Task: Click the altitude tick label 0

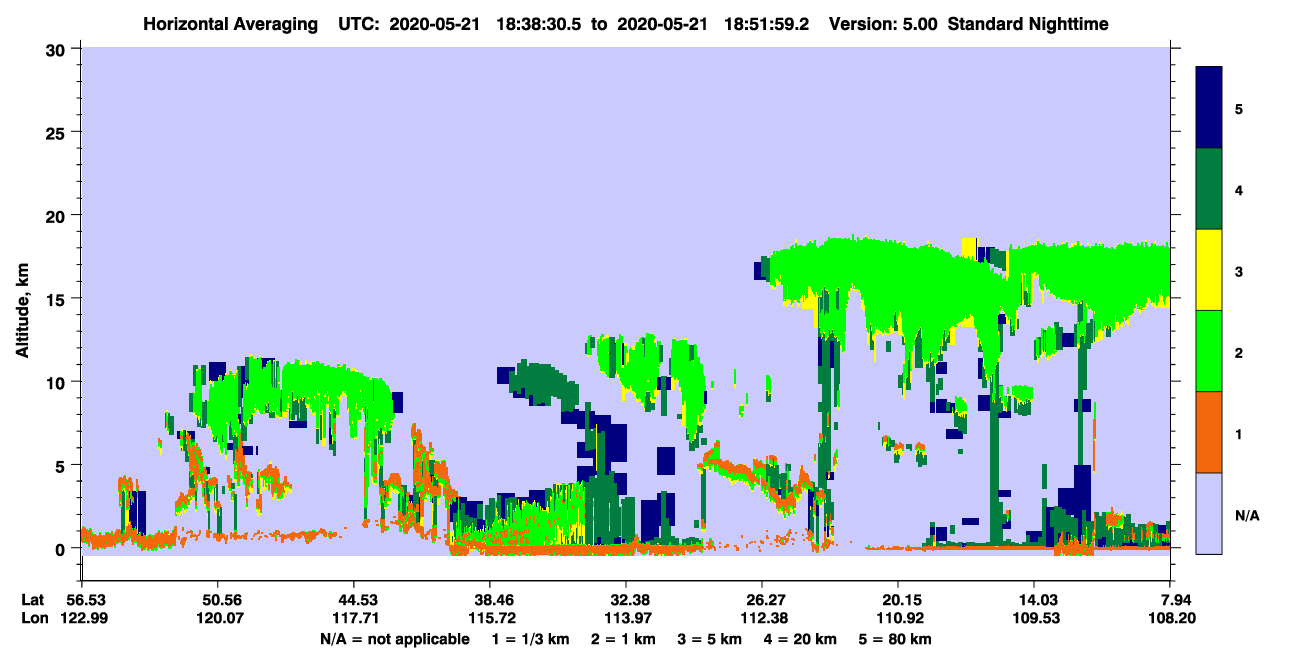Action: (62, 548)
